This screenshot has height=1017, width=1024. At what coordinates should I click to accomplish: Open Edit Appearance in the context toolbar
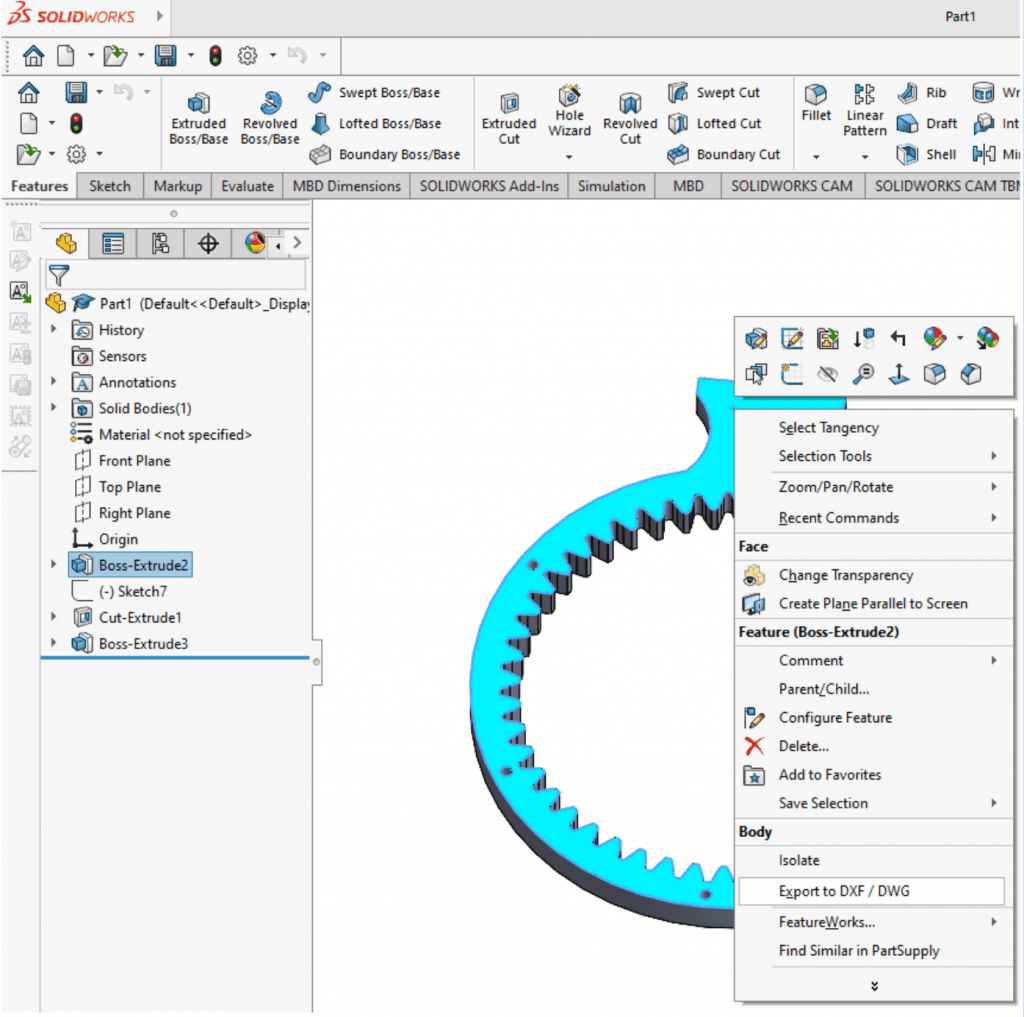(x=933, y=338)
